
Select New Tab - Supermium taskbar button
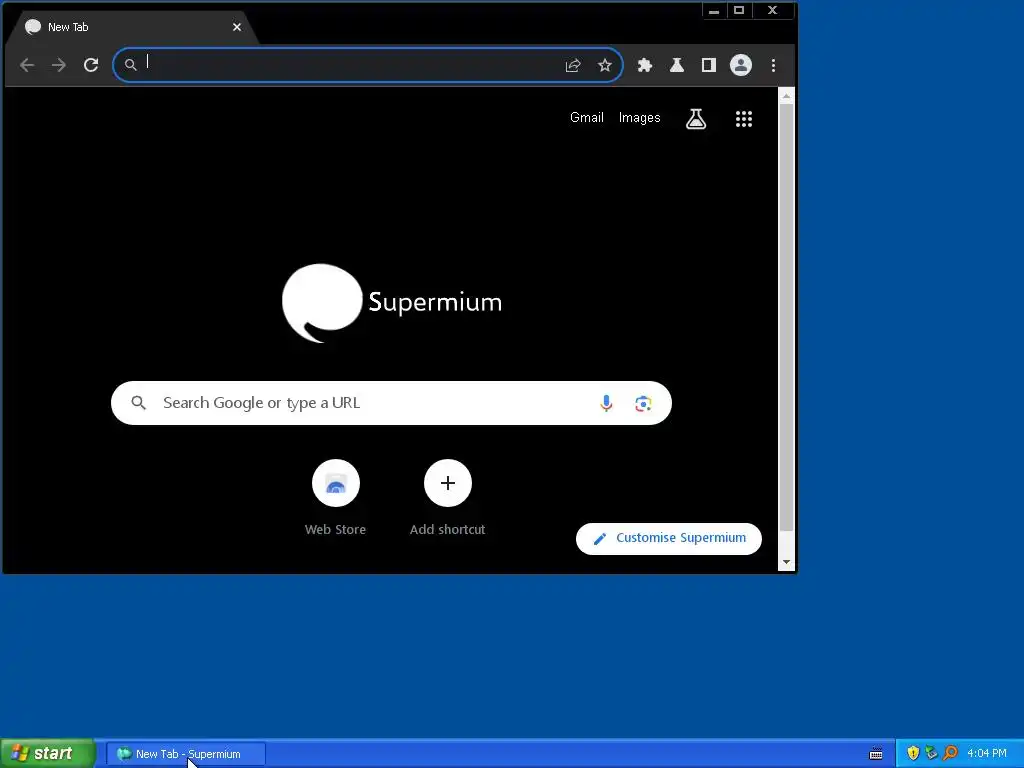click(186, 754)
